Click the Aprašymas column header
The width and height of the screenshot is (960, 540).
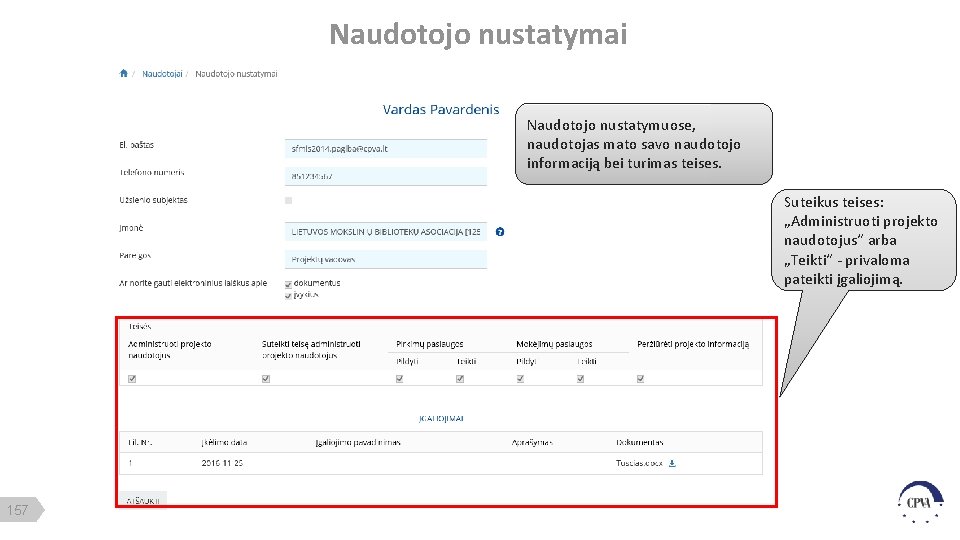532,443
